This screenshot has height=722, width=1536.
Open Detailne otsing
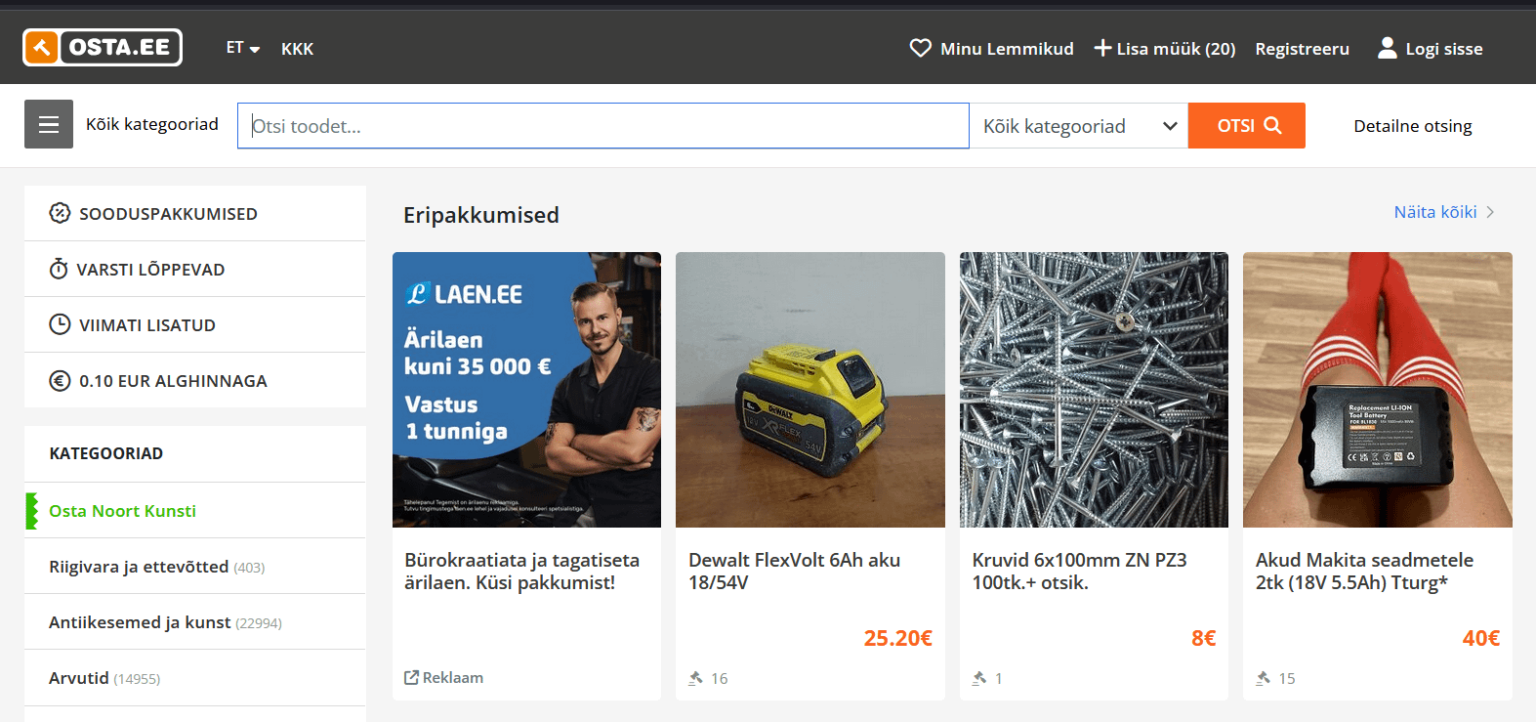tap(1412, 126)
